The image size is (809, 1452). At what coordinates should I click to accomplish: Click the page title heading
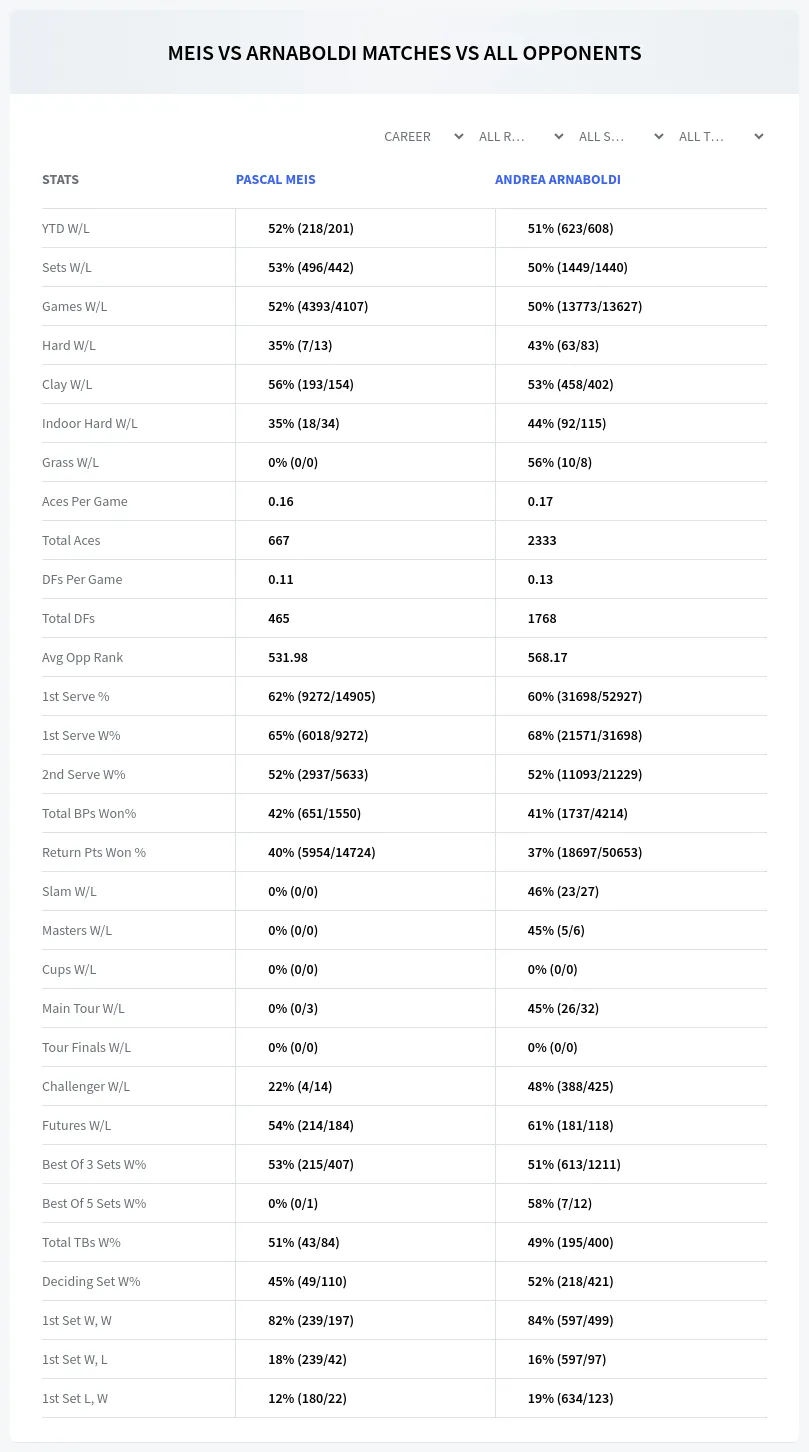[x=405, y=53]
